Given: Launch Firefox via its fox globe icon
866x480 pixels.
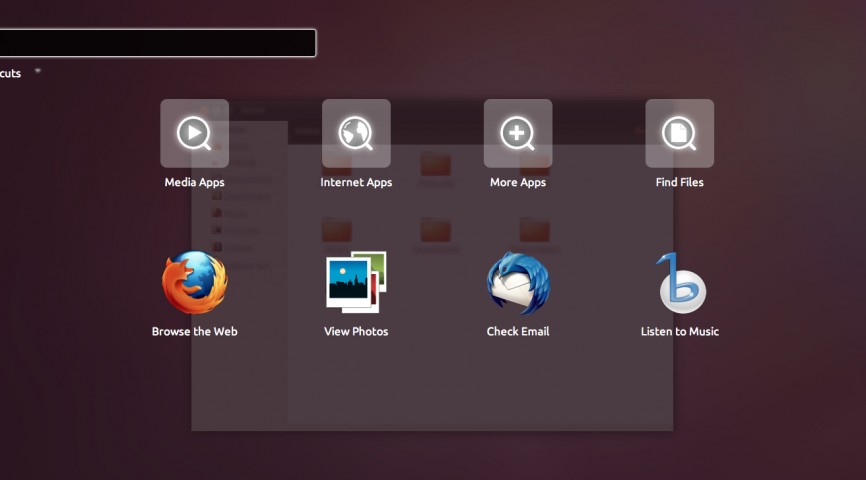Looking at the screenshot, I should pos(194,283).
